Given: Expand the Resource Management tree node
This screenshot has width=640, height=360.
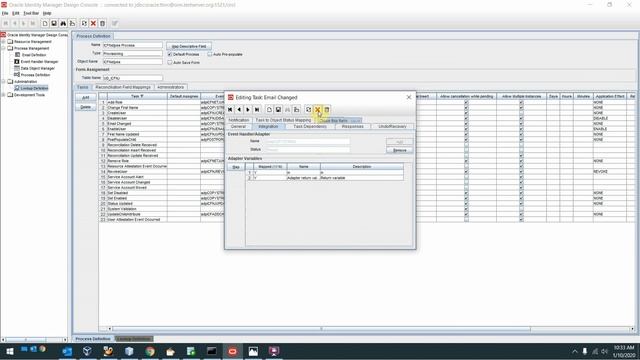Looking at the screenshot, I should point(4,42).
